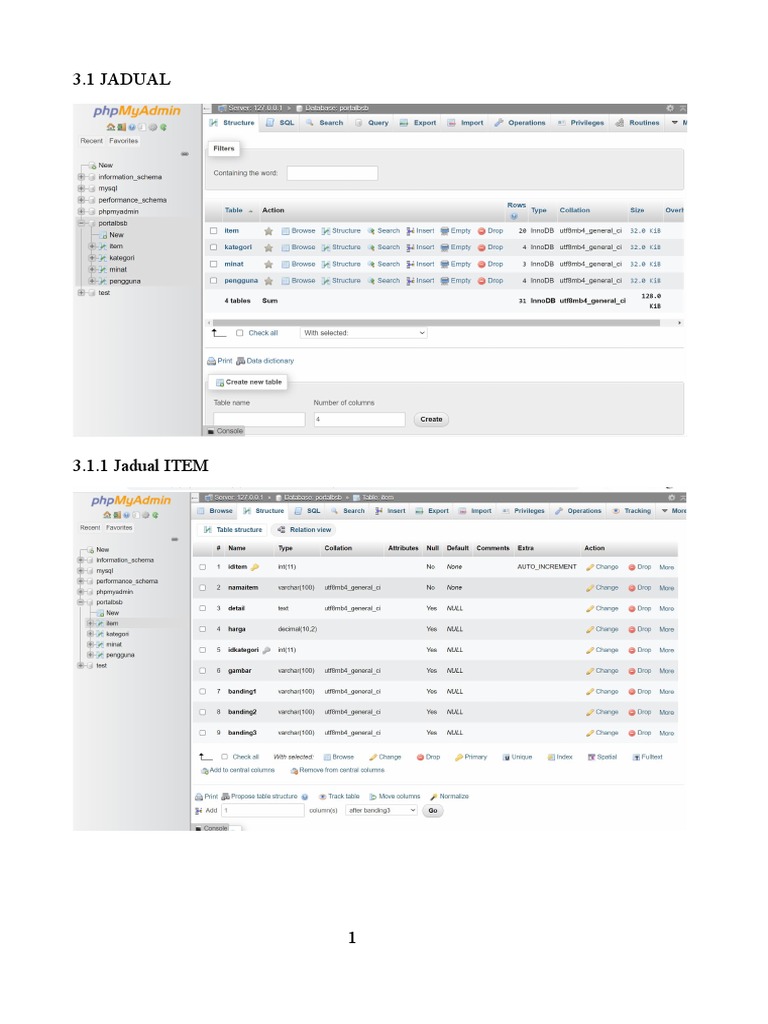This screenshot has width=768, height=1024.
Task: Open Structure for the minat table row
Action: tap(341, 264)
